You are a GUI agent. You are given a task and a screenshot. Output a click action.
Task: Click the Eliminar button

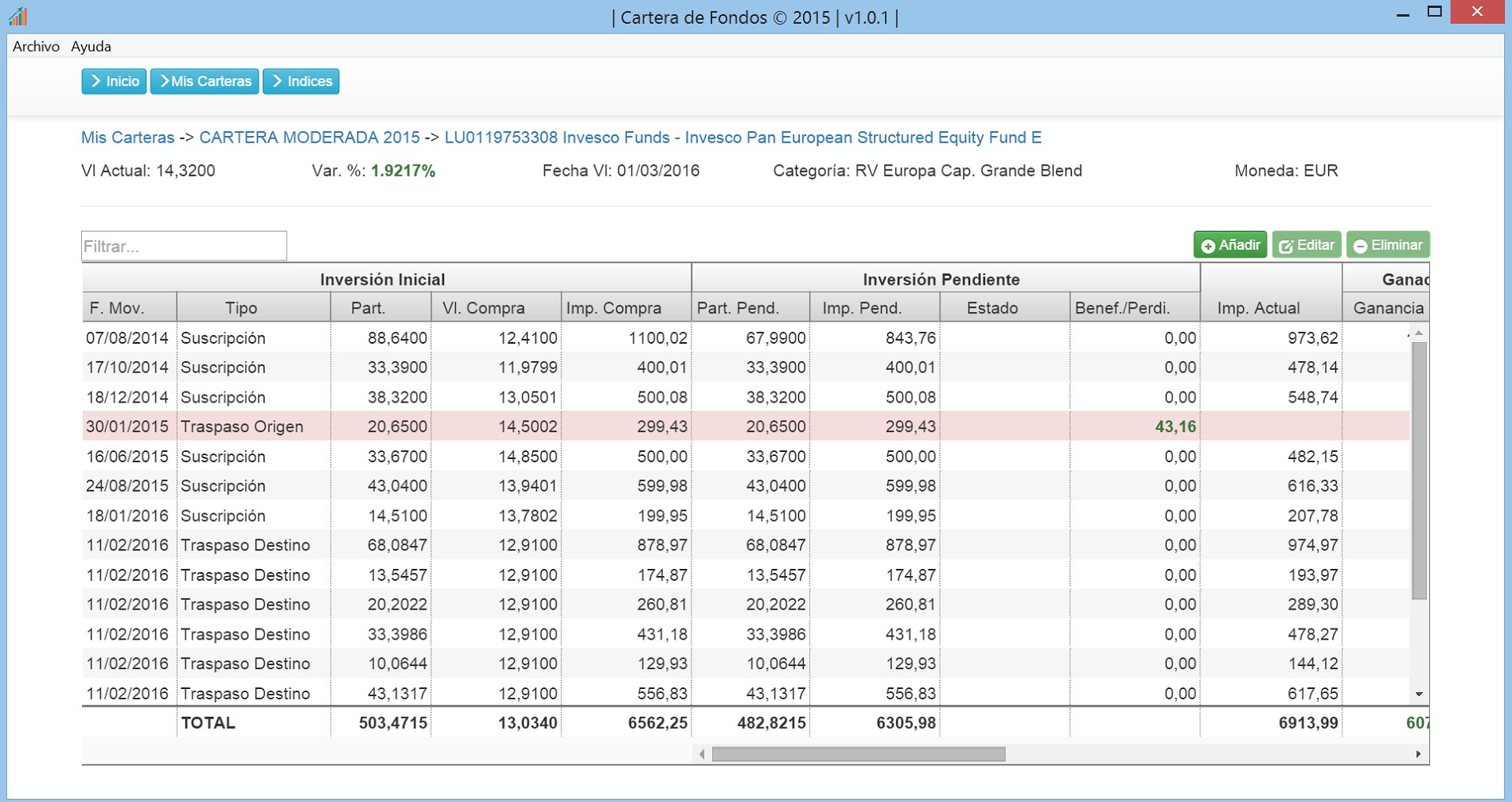pos(1387,245)
